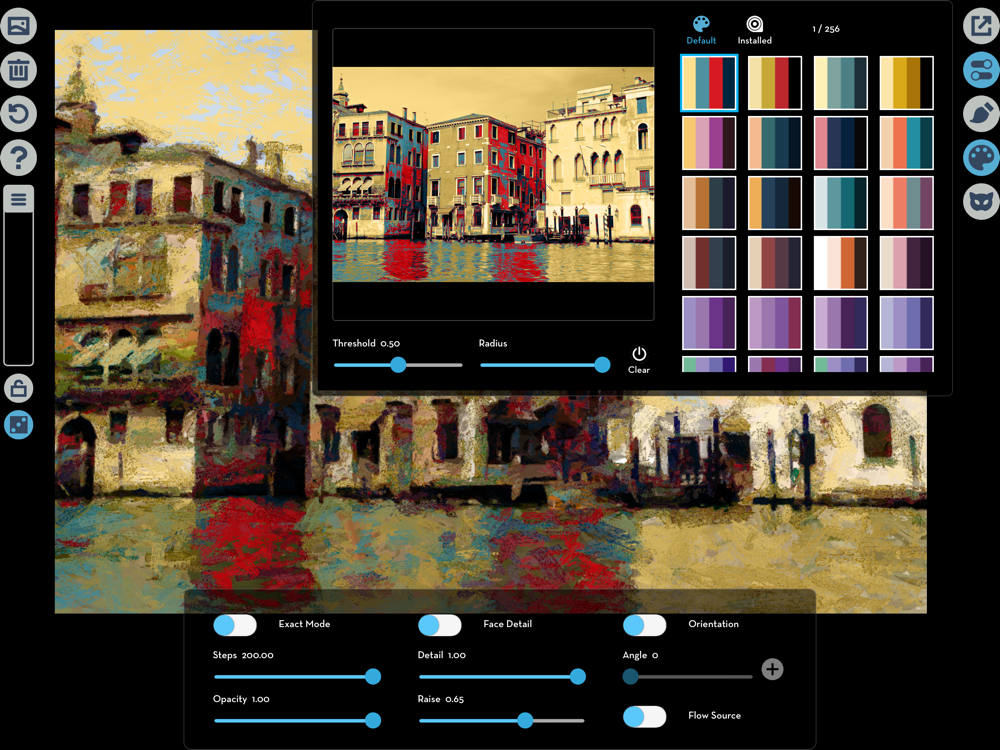Click the Detail slider handle

578,677
